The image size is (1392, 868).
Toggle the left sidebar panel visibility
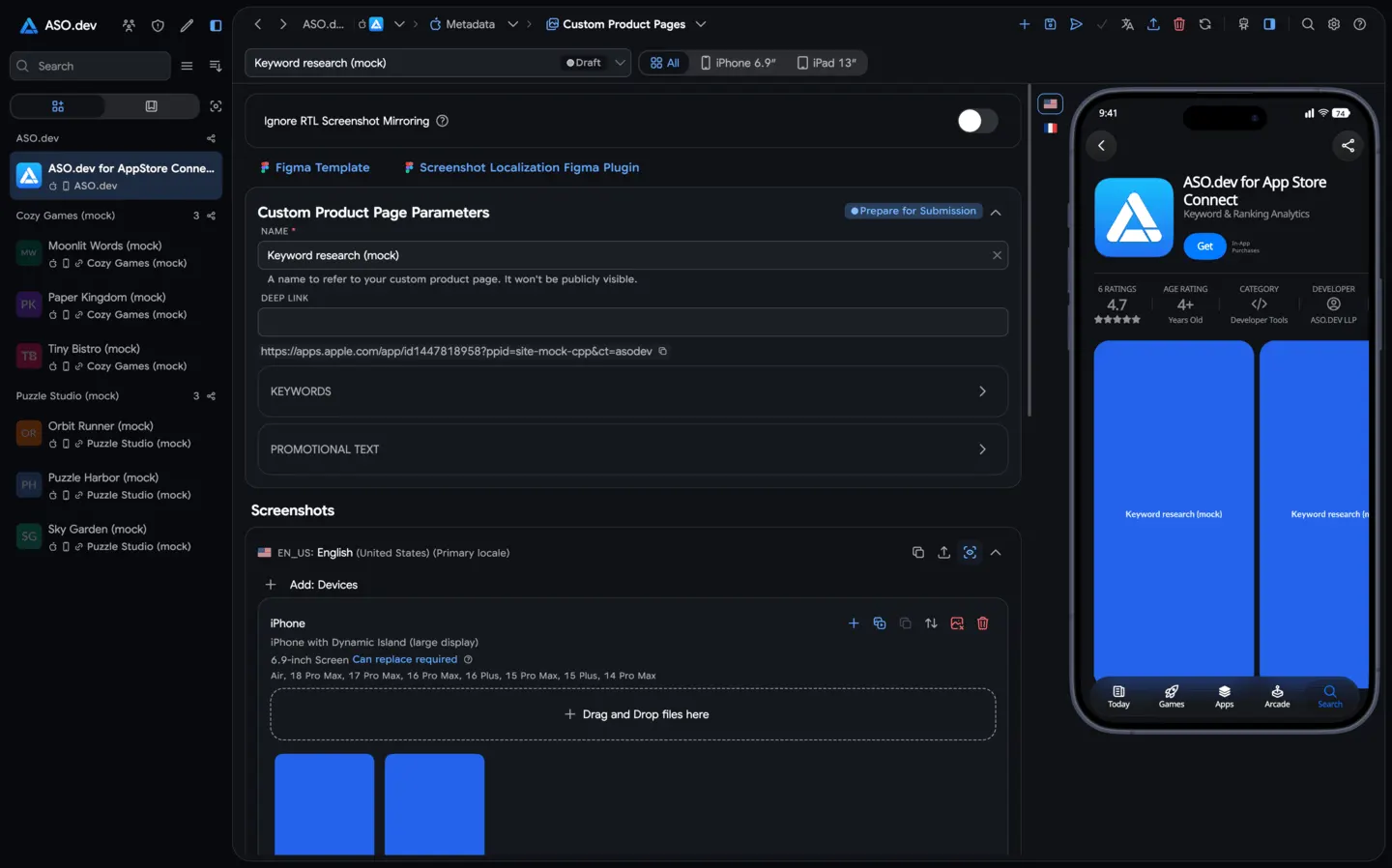tap(216, 25)
